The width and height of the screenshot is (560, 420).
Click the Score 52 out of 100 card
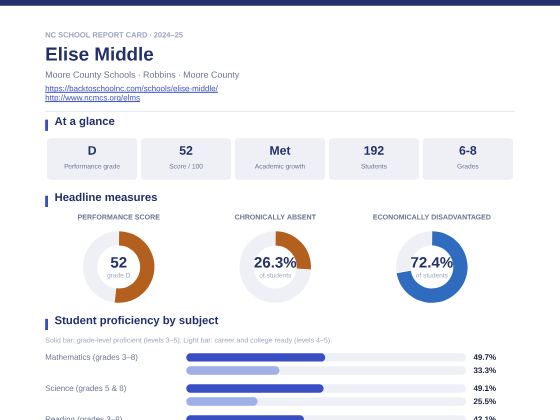(x=186, y=159)
